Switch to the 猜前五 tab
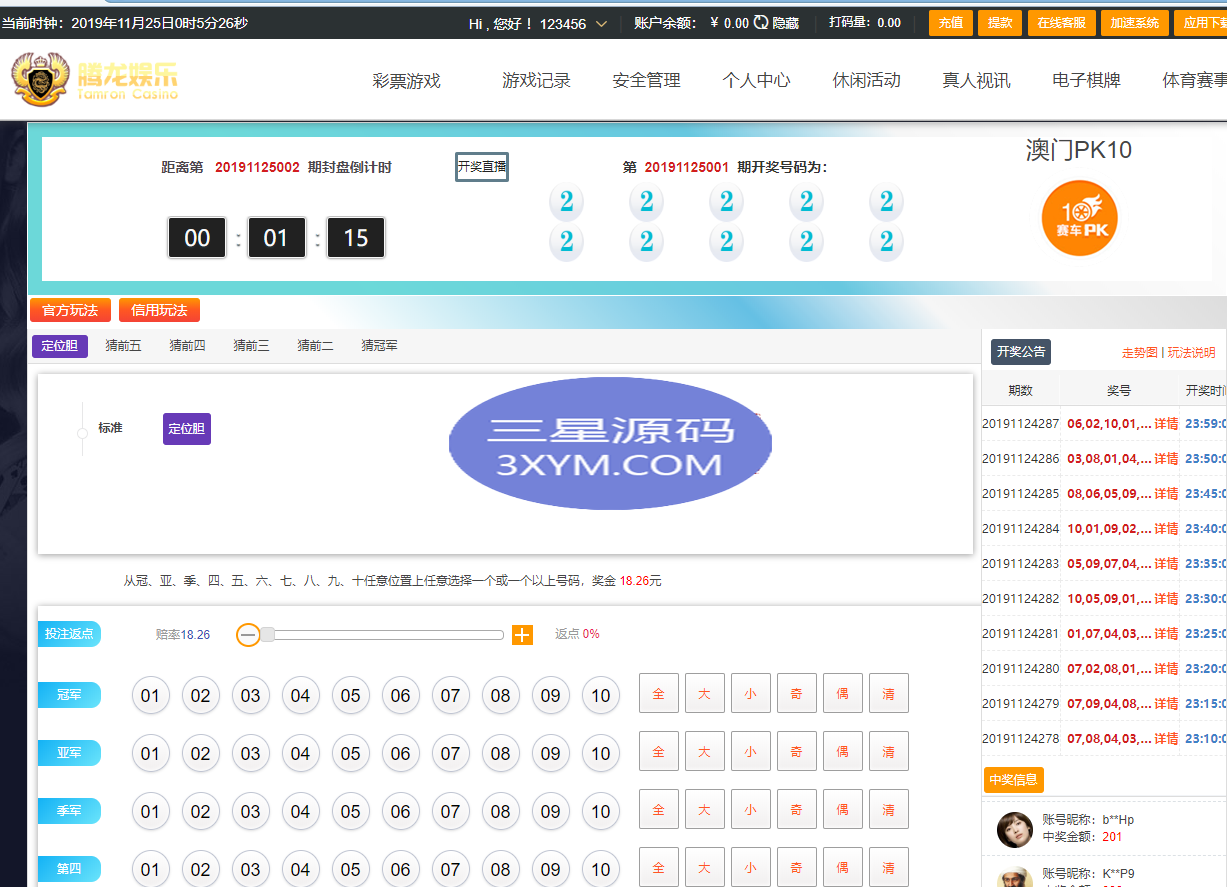Screen dimensions: 1227x887 [123, 346]
